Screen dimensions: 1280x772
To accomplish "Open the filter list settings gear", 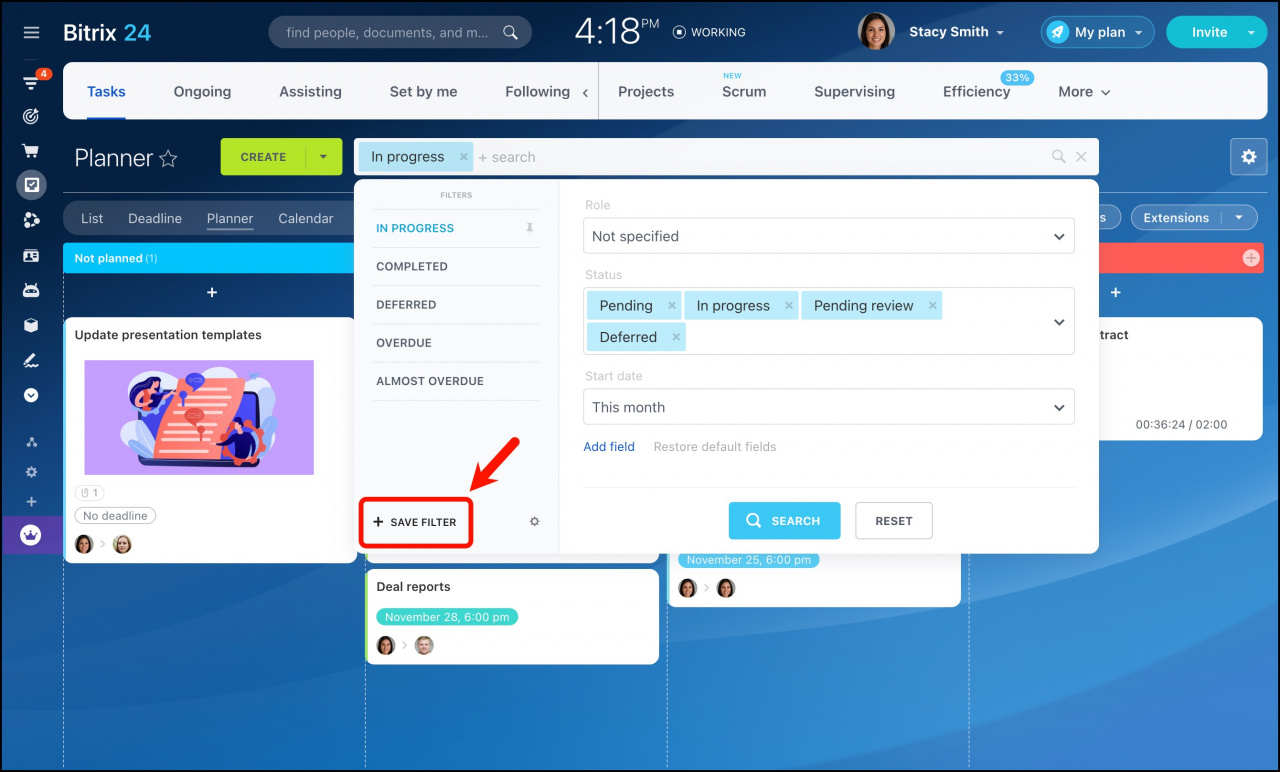I will tap(534, 522).
